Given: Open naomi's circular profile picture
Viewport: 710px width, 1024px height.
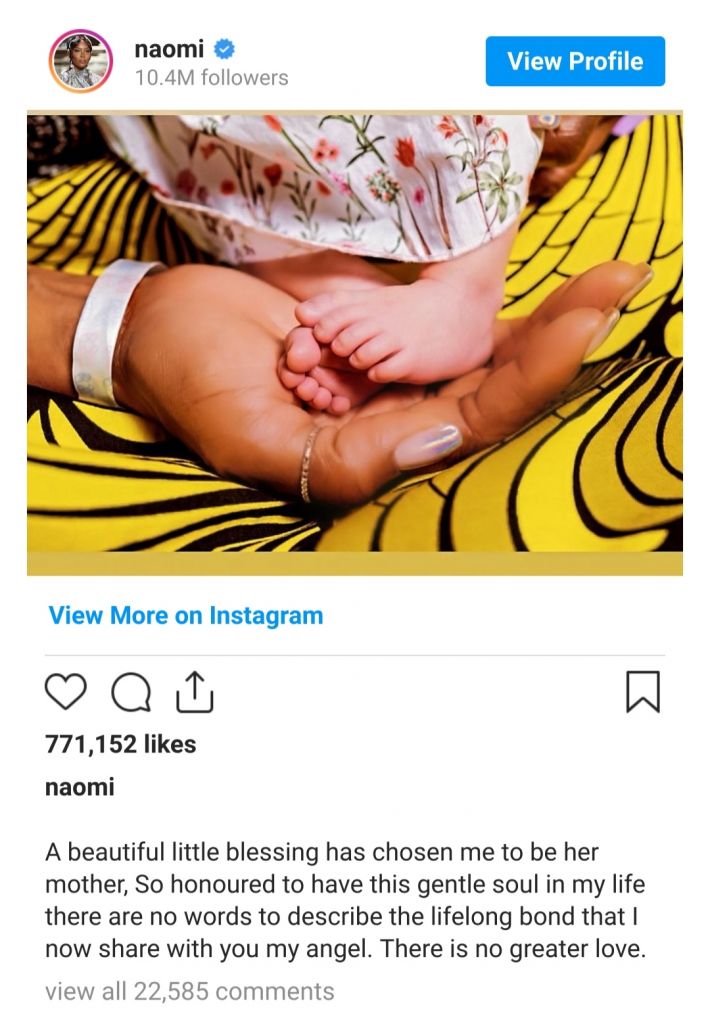Looking at the screenshot, I should click(x=81, y=61).
